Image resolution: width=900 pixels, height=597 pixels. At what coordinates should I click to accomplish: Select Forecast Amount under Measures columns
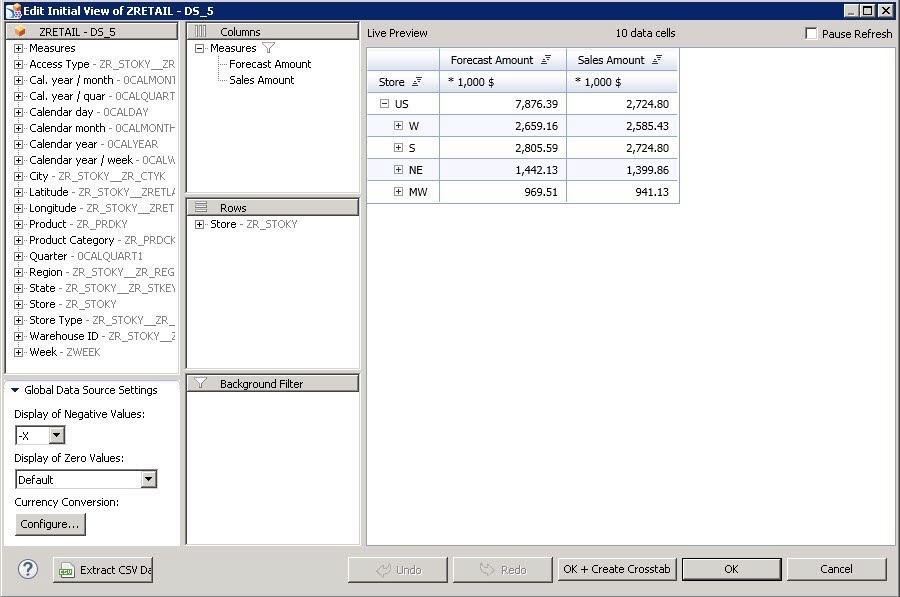click(270, 64)
